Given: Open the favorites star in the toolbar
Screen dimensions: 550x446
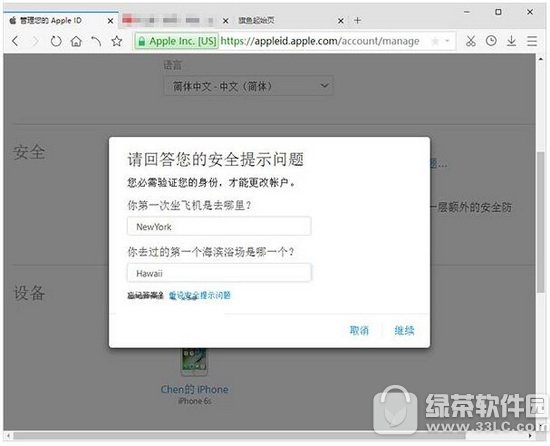Looking at the screenshot, I should pos(116,41).
